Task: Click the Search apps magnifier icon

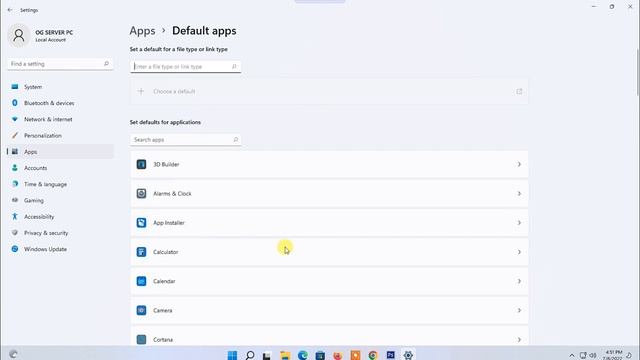Action: (236, 140)
